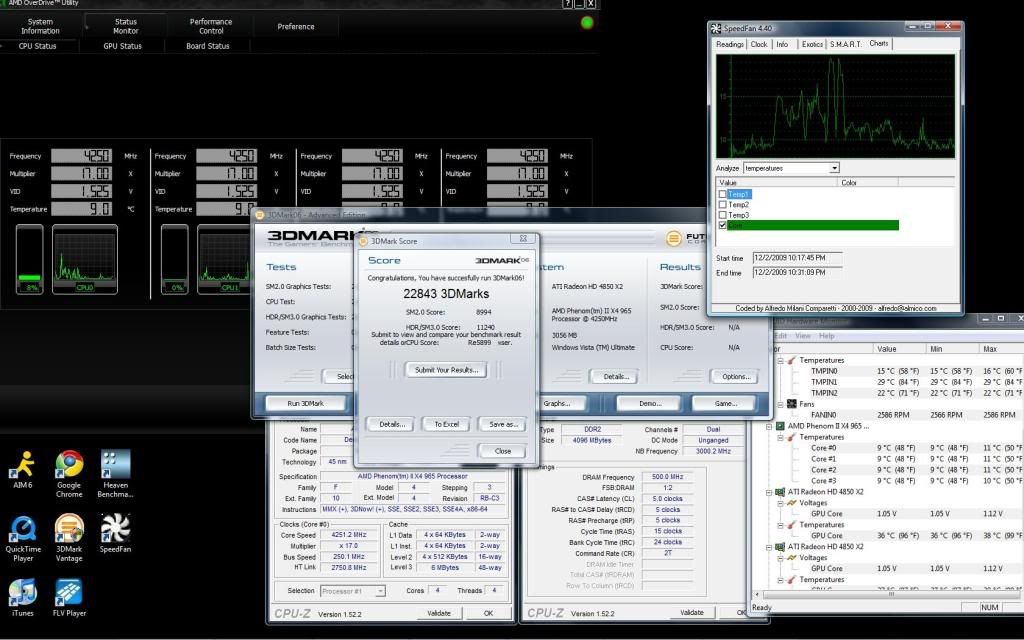Enable the Temp1 checkbox in SpeedFan

(x=723, y=194)
